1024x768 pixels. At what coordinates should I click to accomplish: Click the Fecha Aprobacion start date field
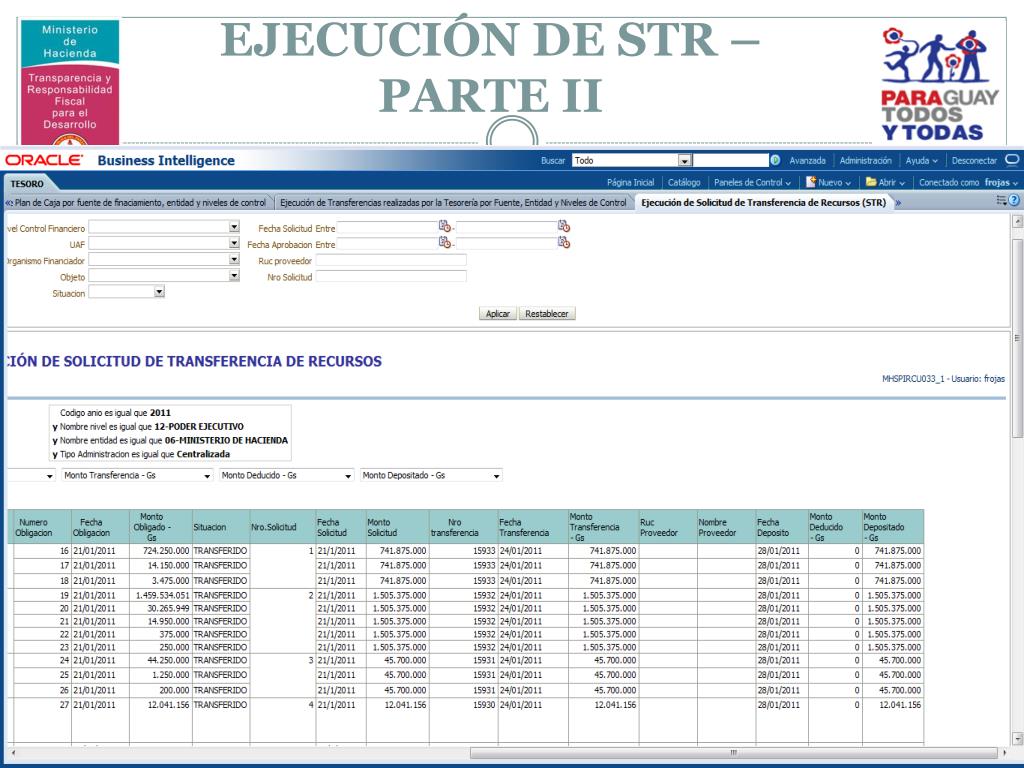click(387, 244)
